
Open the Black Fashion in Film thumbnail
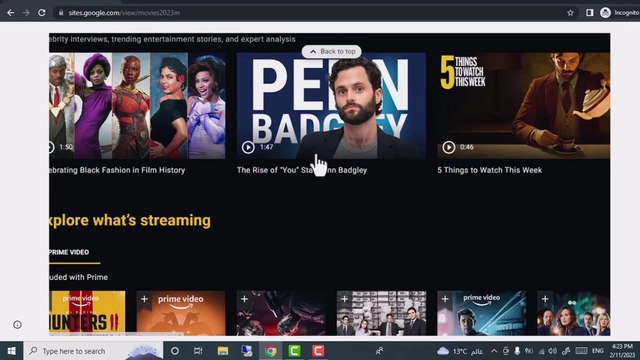[137, 106]
